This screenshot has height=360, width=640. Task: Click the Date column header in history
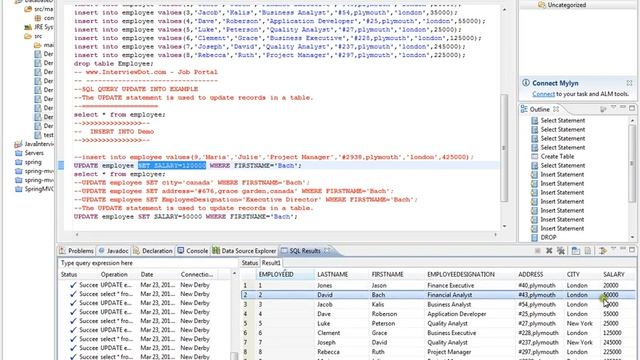point(158,274)
